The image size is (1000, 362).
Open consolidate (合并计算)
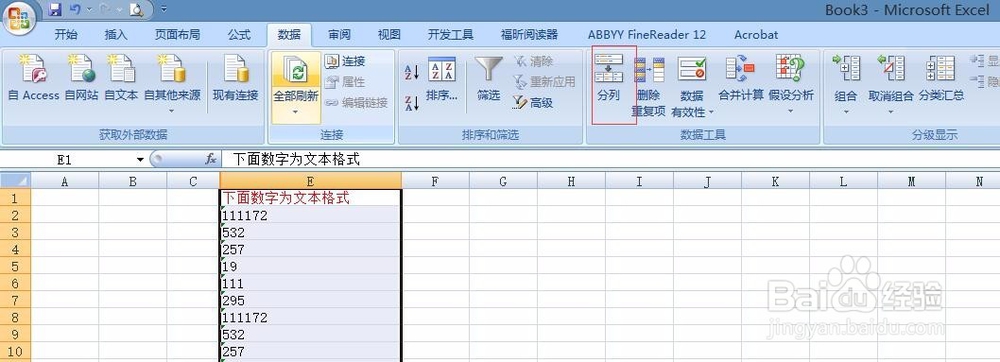(x=740, y=79)
